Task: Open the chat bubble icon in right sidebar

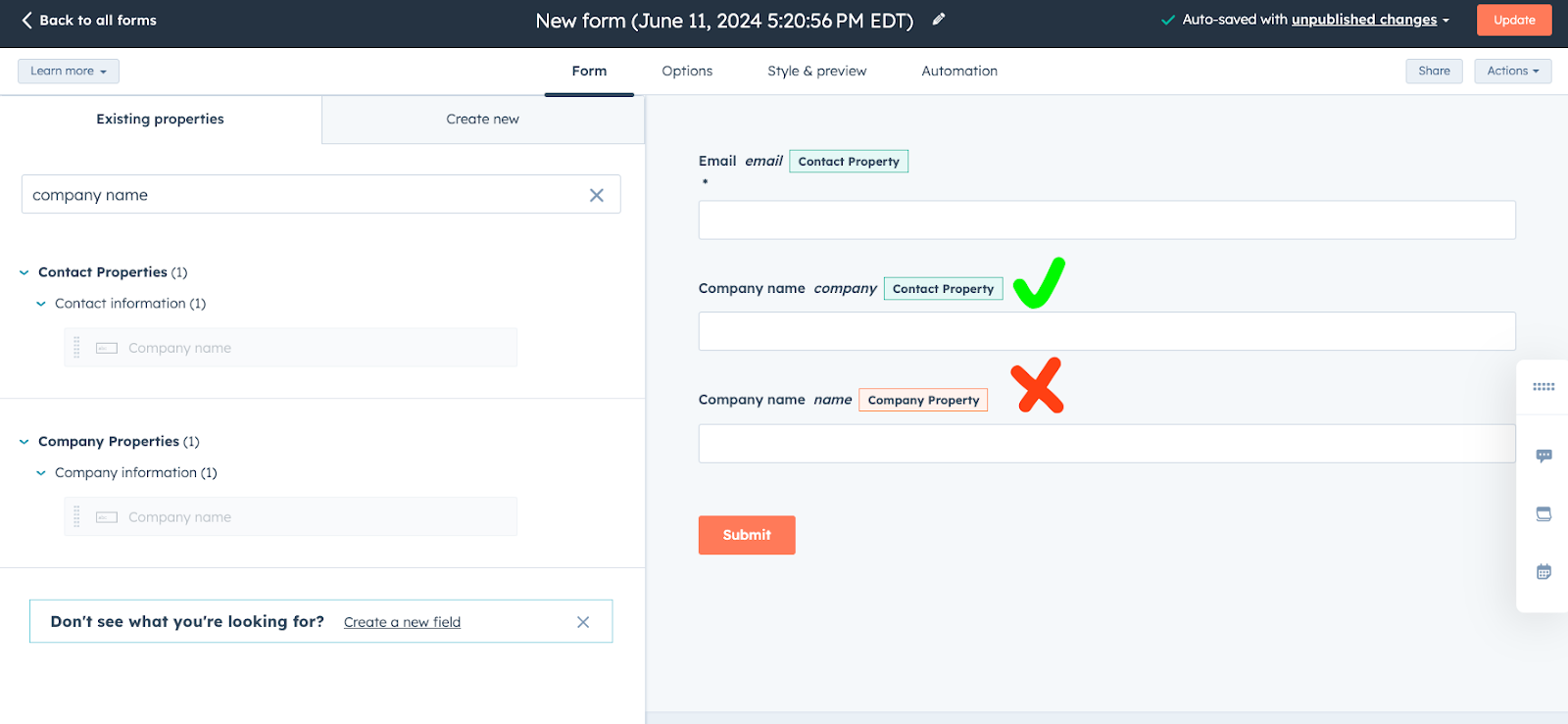Action: [x=1543, y=456]
